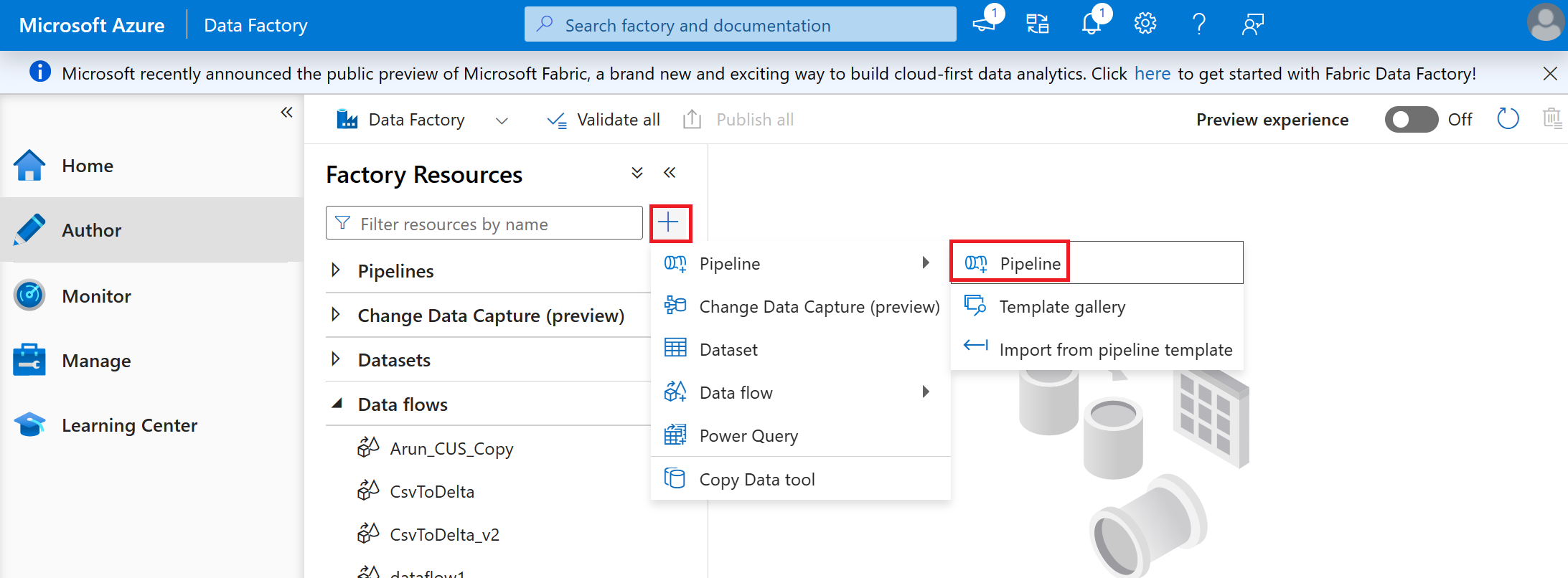Screen dimensions: 1568x578
Task: Collapse the Factory Resources panel
Action: (670, 172)
